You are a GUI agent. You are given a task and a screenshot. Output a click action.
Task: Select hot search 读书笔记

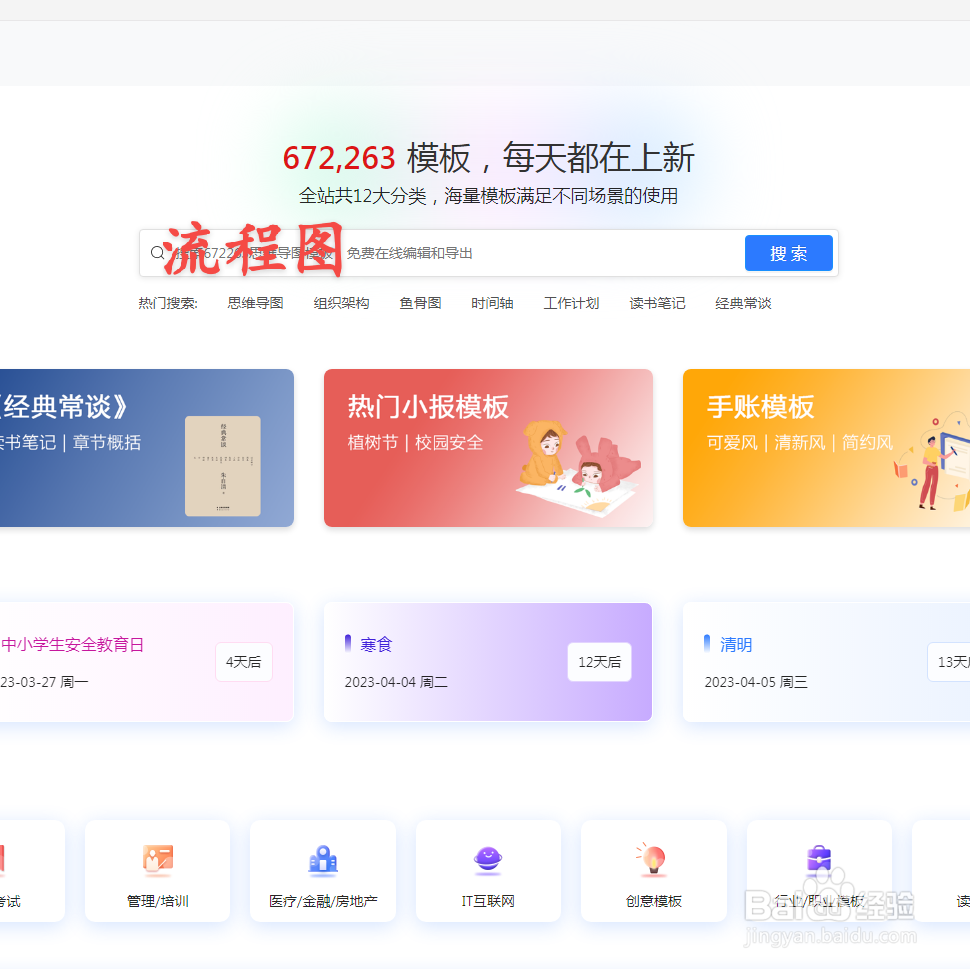click(657, 303)
